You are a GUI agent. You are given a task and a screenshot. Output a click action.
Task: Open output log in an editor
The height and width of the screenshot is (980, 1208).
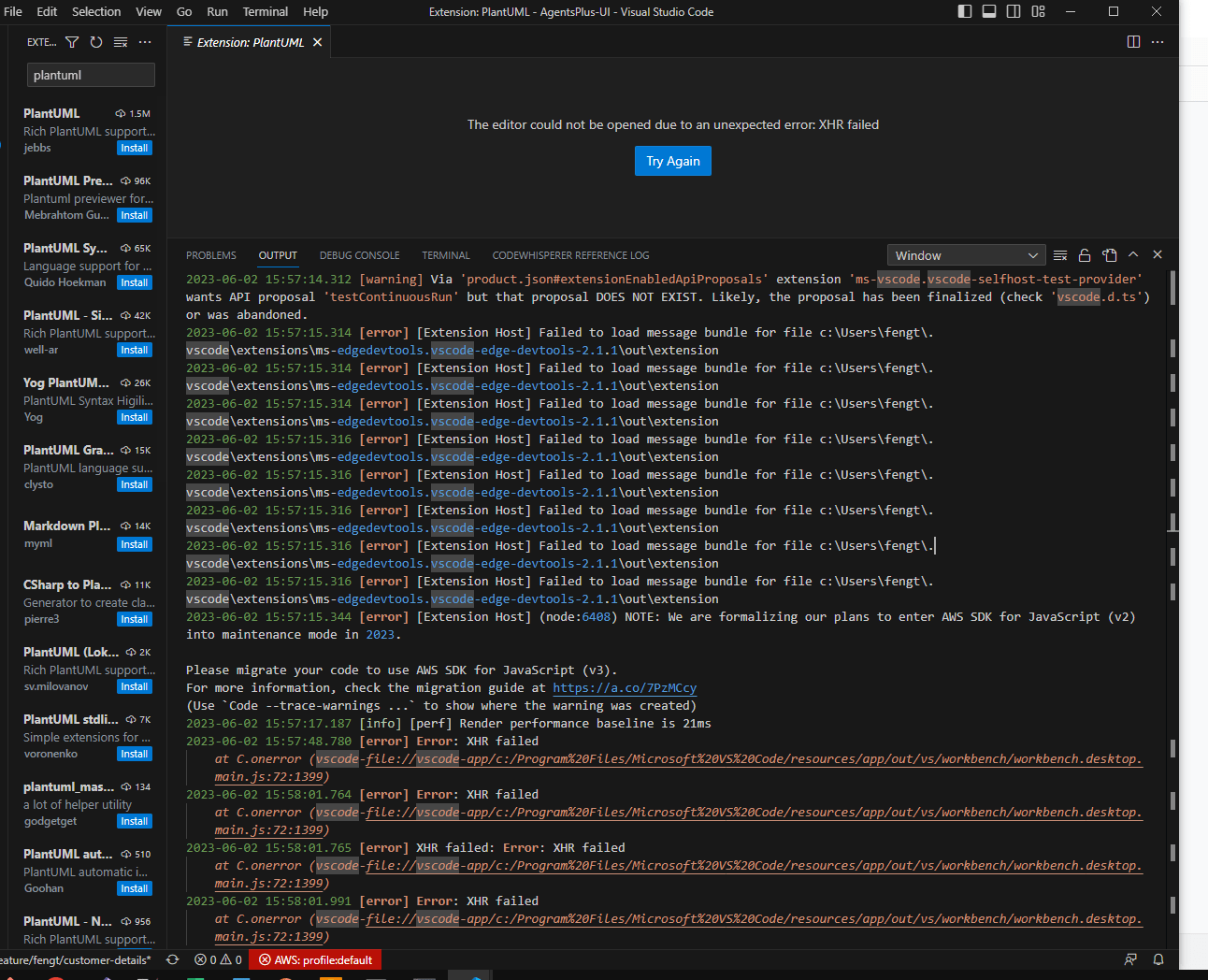click(1110, 254)
